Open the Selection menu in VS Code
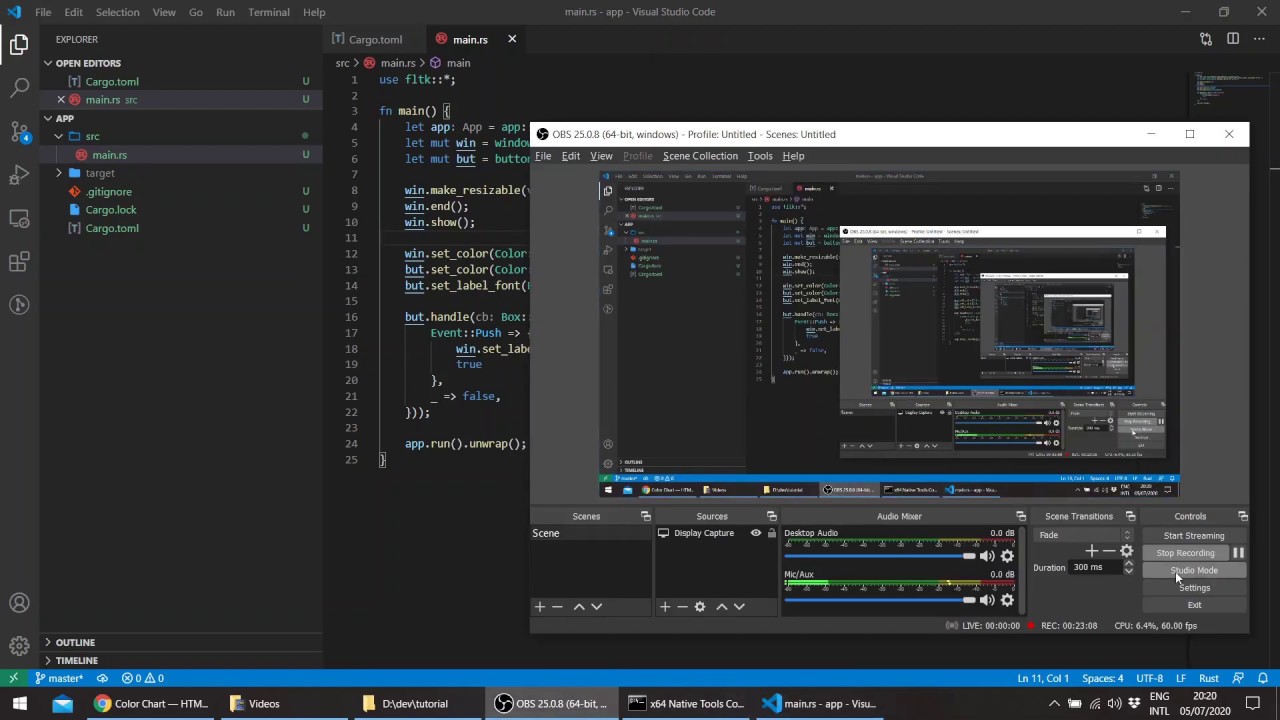 (x=118, y=12)
